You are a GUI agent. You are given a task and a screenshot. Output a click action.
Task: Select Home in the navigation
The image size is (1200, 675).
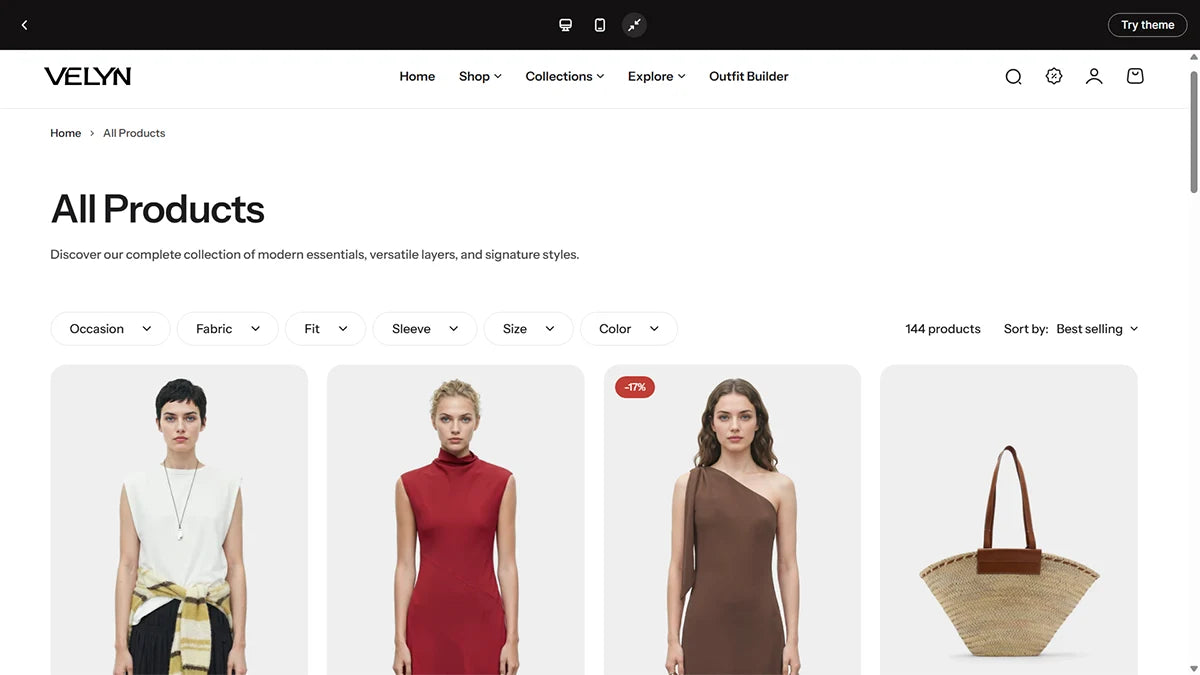417,75
